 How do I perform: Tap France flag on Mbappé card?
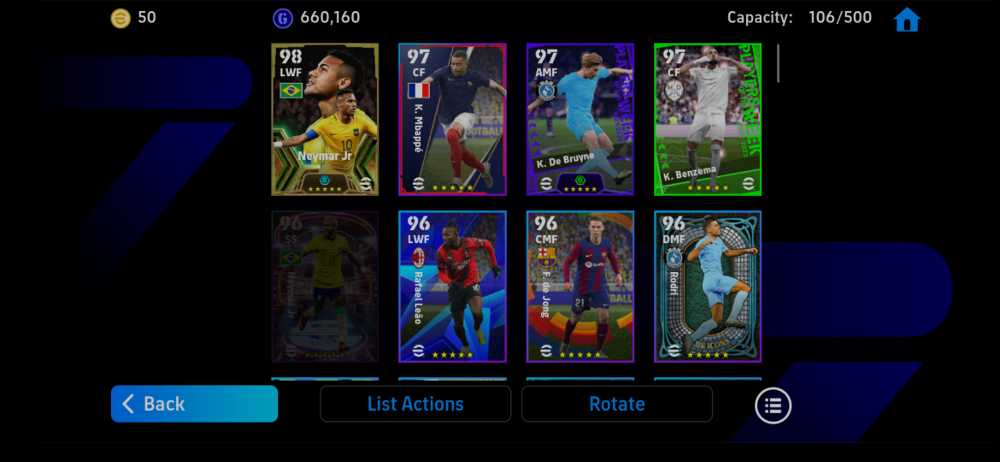pos(418,90)
